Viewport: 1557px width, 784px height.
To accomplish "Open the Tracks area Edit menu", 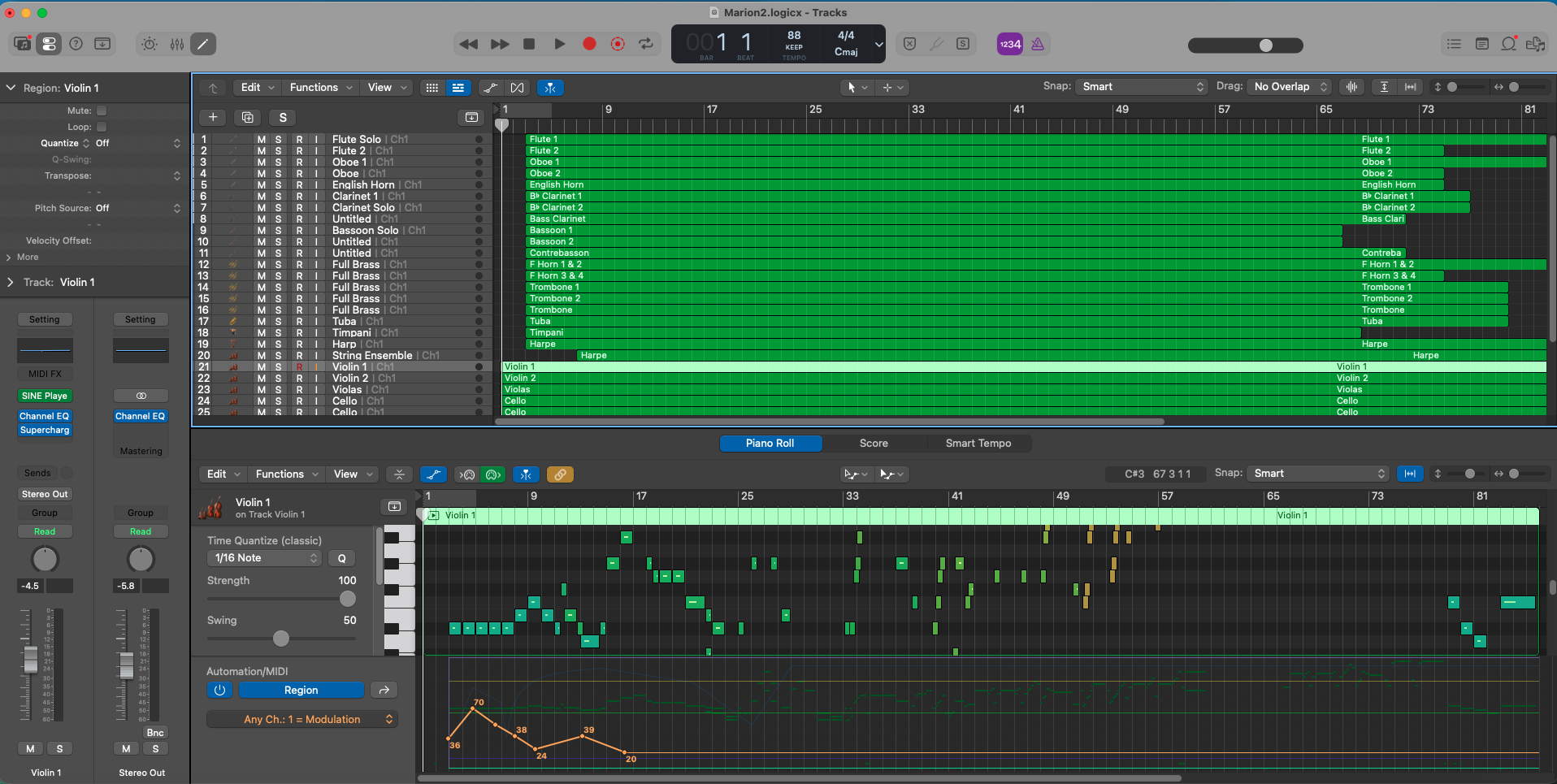I will tap(258, 88).
